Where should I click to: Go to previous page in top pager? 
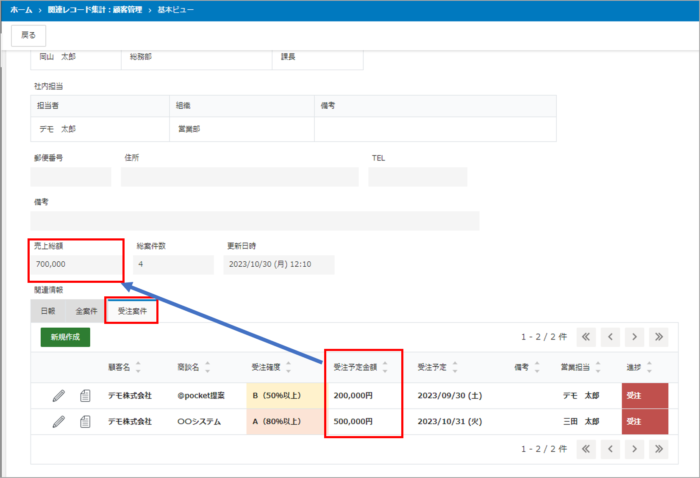(610, 337)
